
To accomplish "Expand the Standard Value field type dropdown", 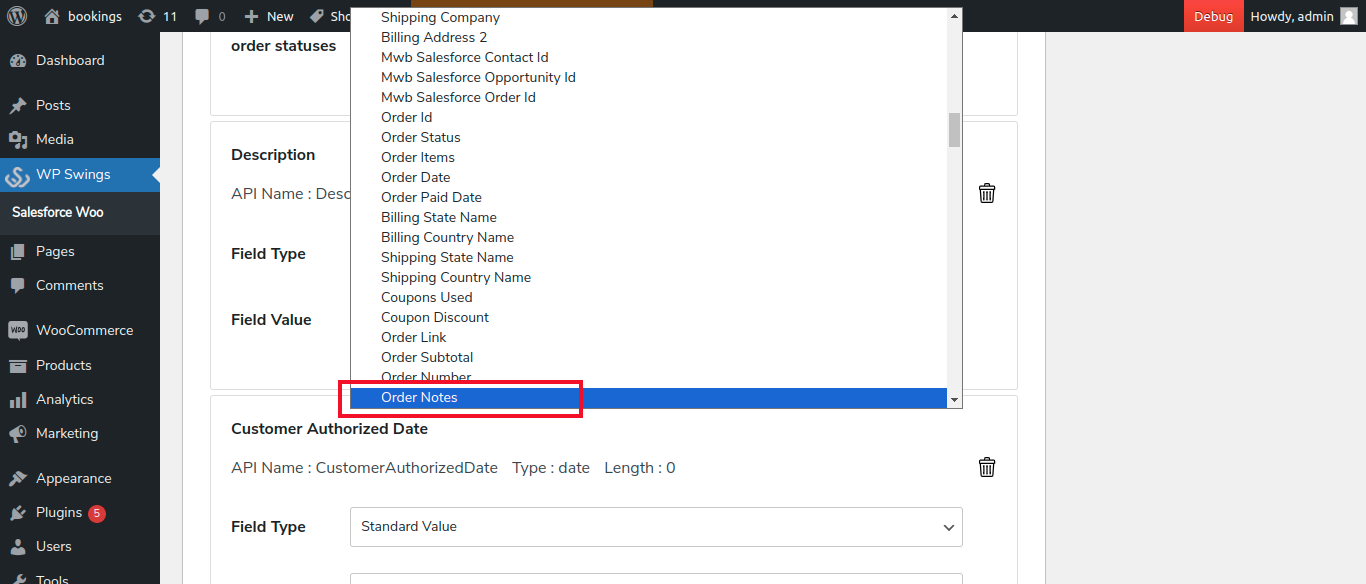I will tap(656, 527).
